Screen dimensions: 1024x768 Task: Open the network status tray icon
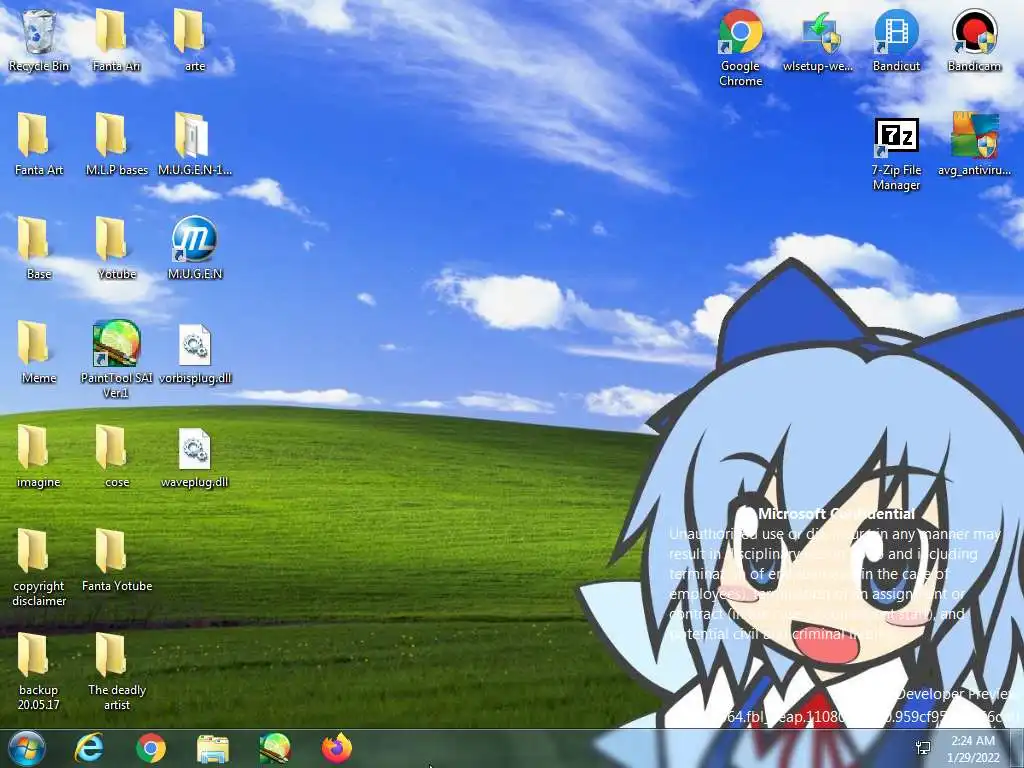(923, 748)
